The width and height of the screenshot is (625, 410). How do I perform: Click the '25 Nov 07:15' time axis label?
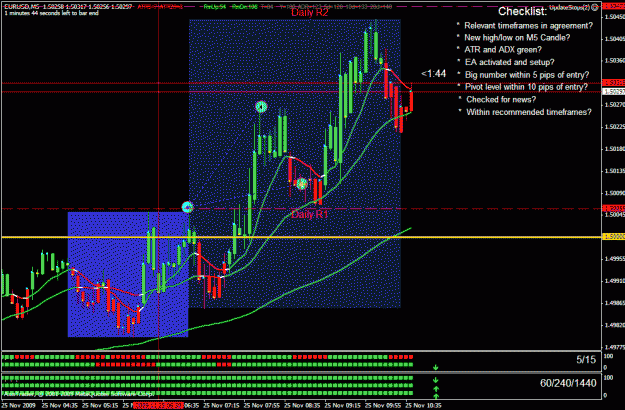coord(221,406)
